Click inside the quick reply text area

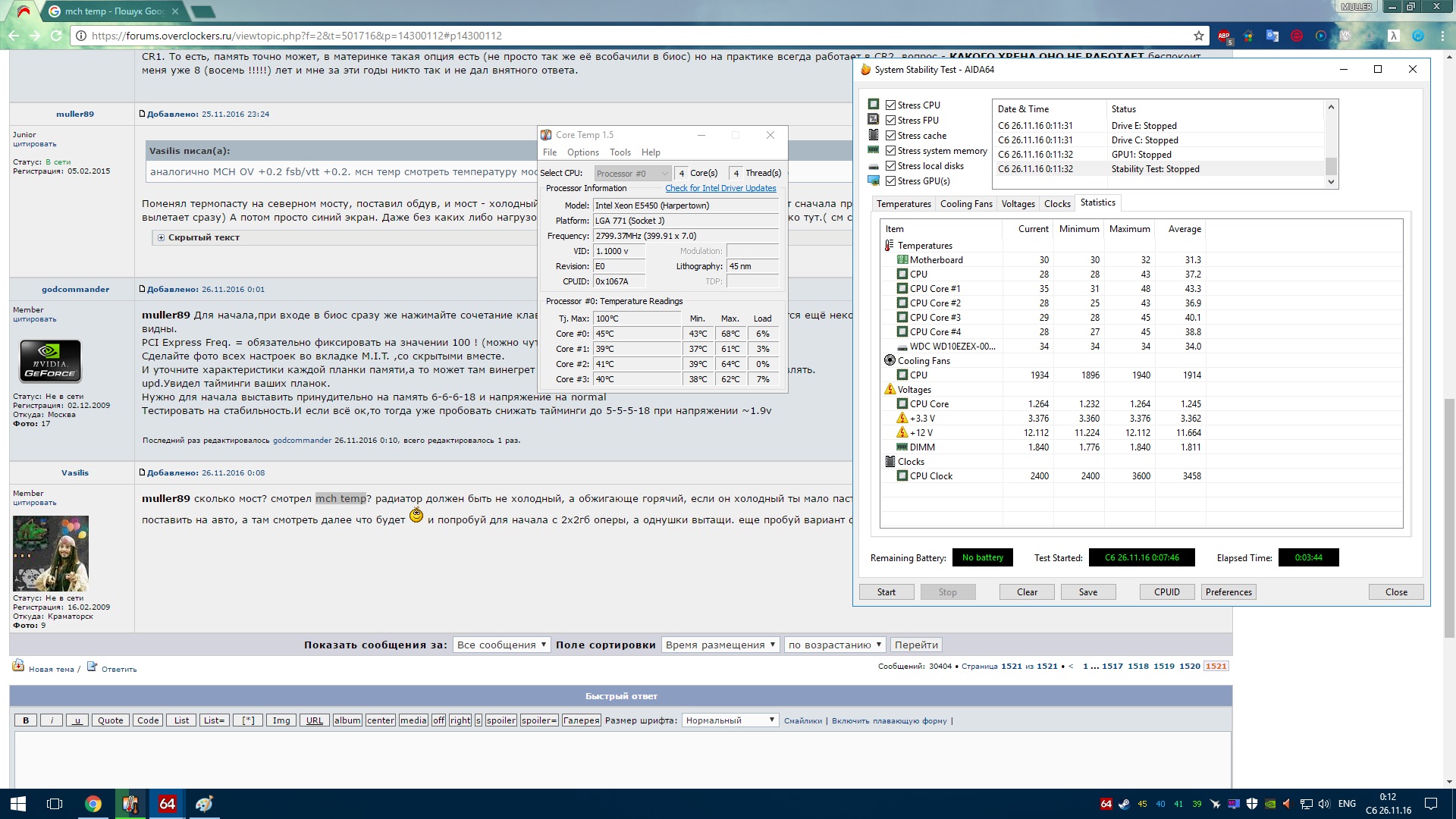(x=620, y=758)
